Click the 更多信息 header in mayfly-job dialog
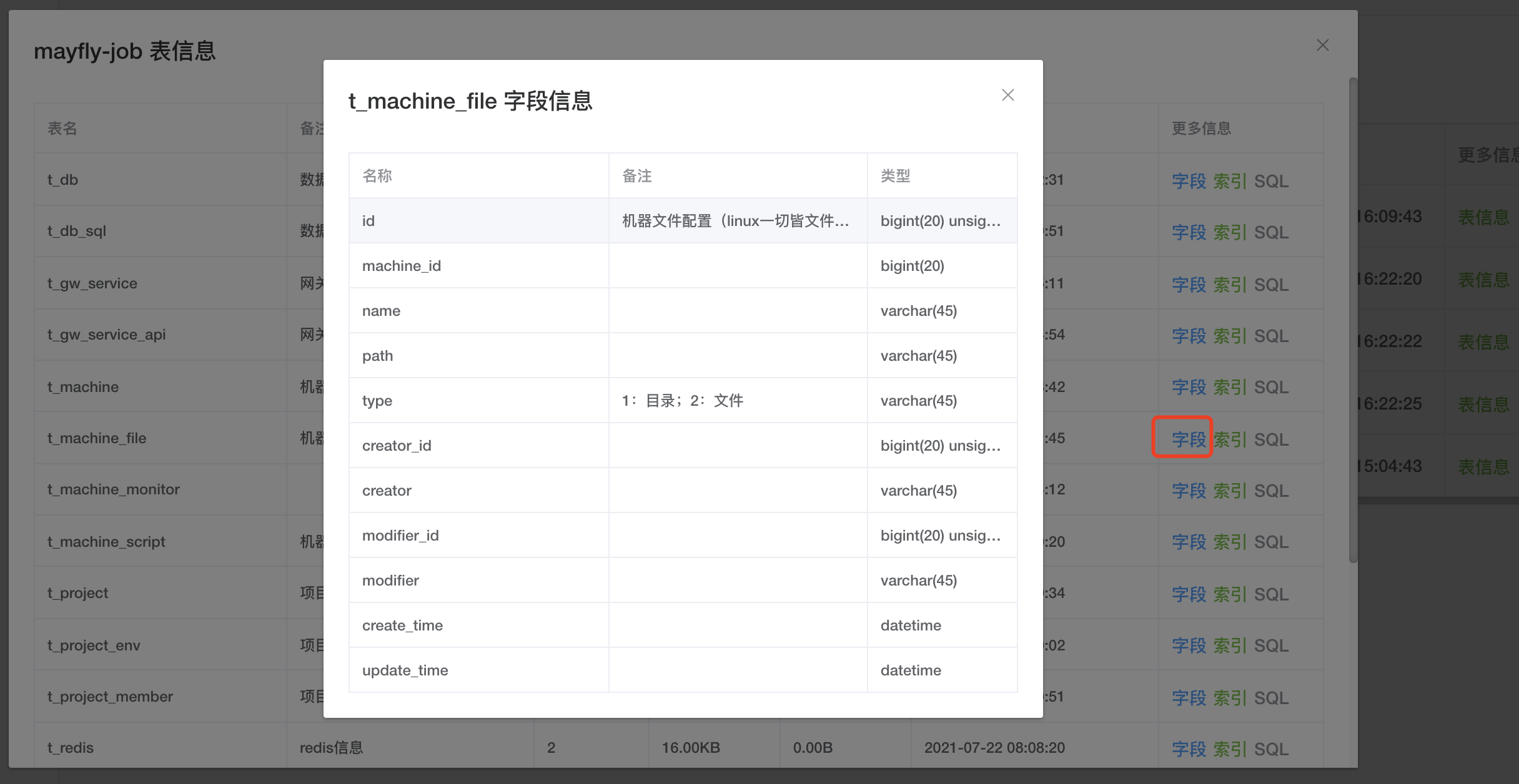Image resolution: width=1519 pixels, height=784 pixels. tap(1201, 129)
